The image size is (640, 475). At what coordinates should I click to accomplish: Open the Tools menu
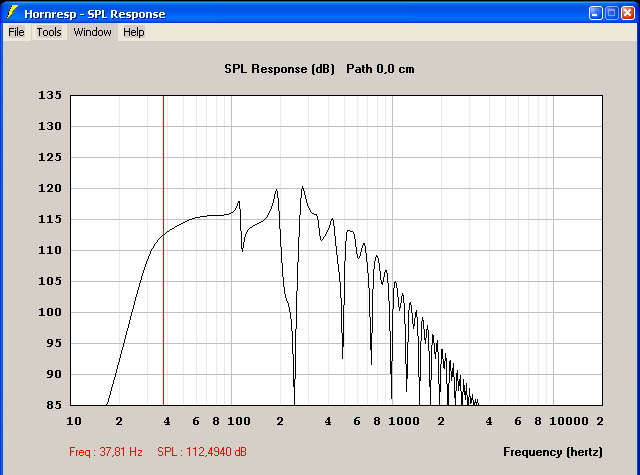tap(49, 32)
